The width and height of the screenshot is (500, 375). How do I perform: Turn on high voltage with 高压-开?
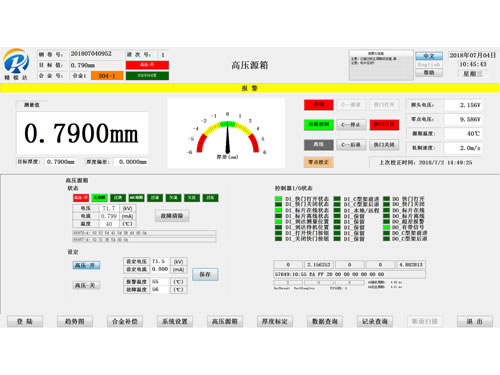tap(86, 265)
